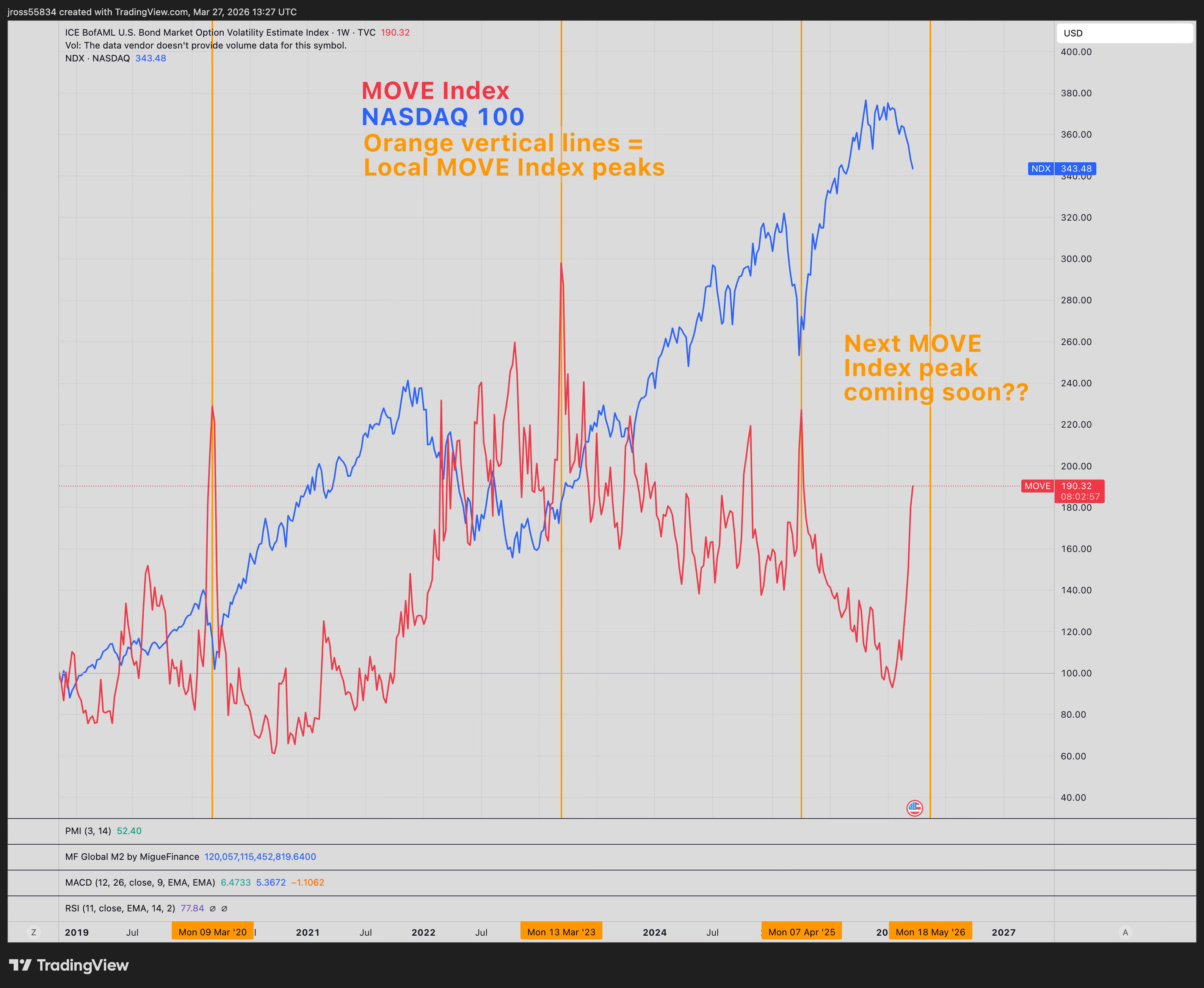
Task: Click the Mon 13 Mar '23 date marker
Action: 561,932
